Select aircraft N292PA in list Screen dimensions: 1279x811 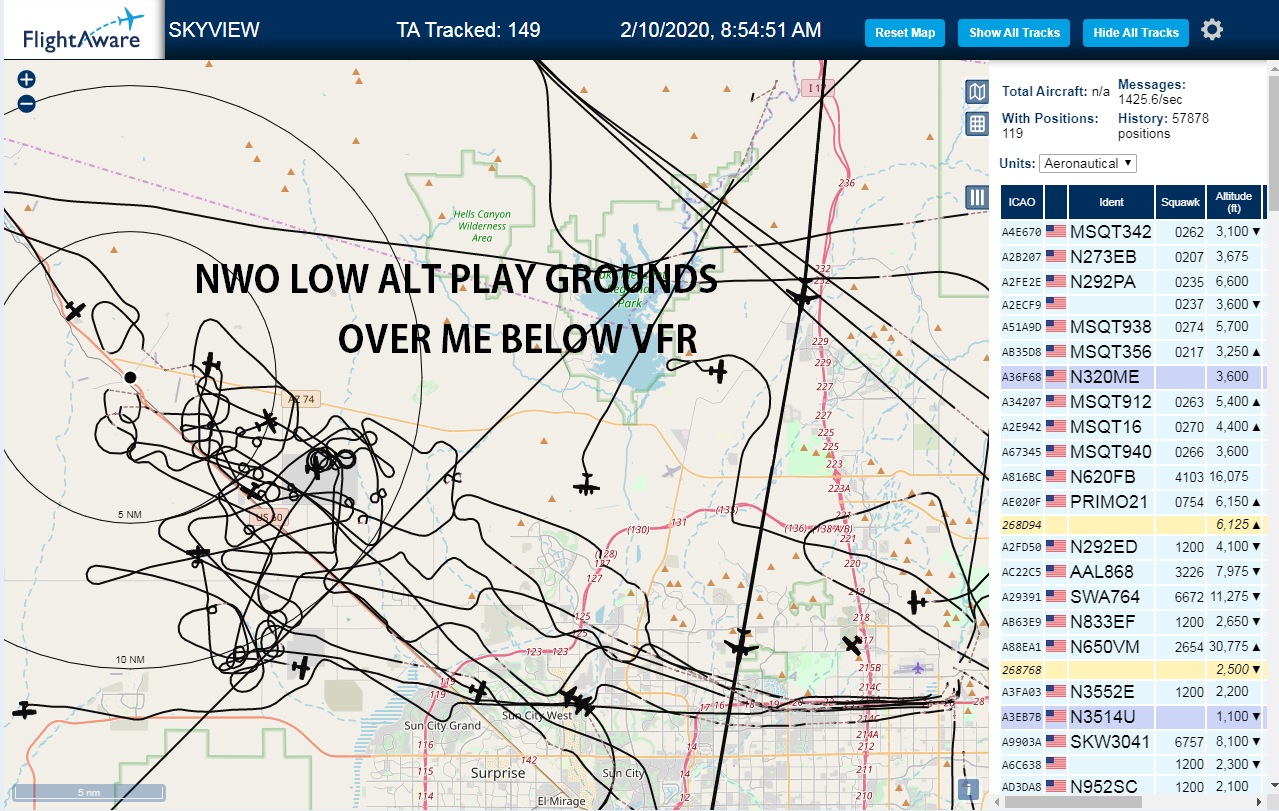[x=1132, y=282]
